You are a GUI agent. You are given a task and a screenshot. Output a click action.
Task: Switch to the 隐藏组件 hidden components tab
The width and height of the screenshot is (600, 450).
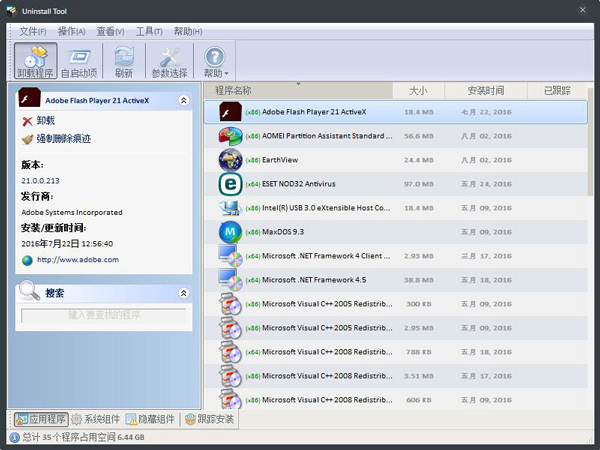150,419
